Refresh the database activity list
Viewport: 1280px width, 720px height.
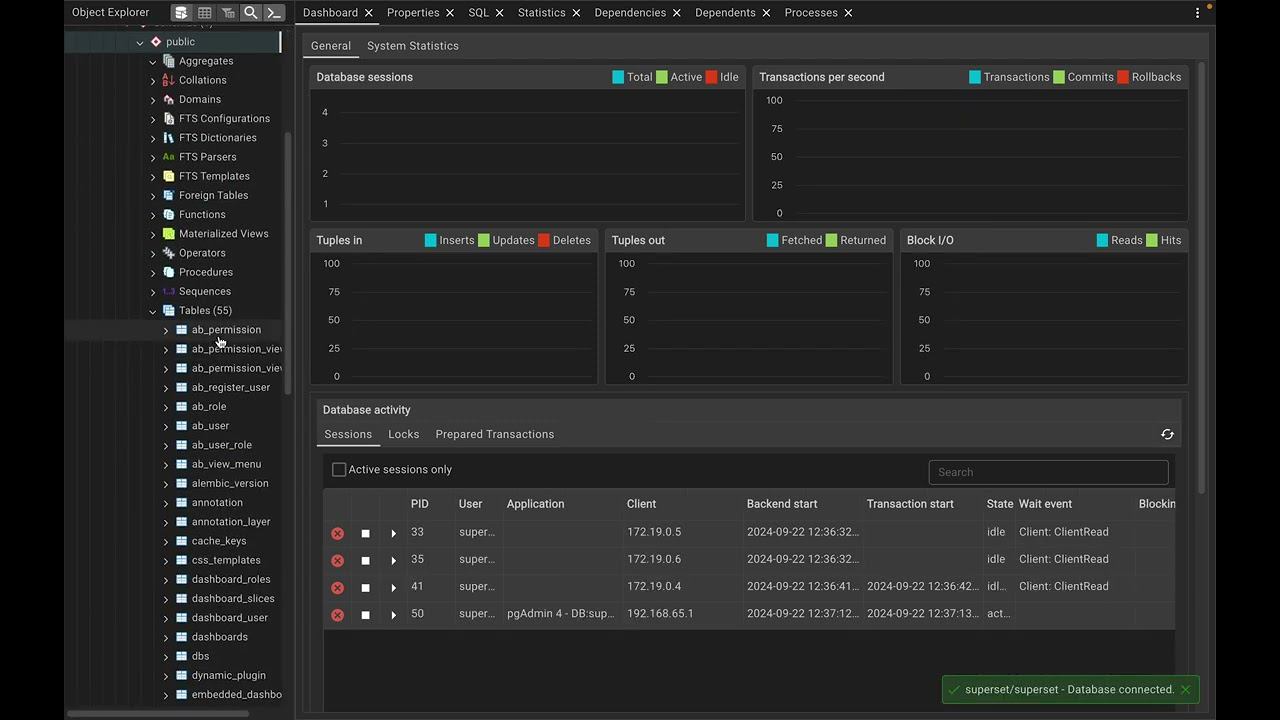(1167, 434)
